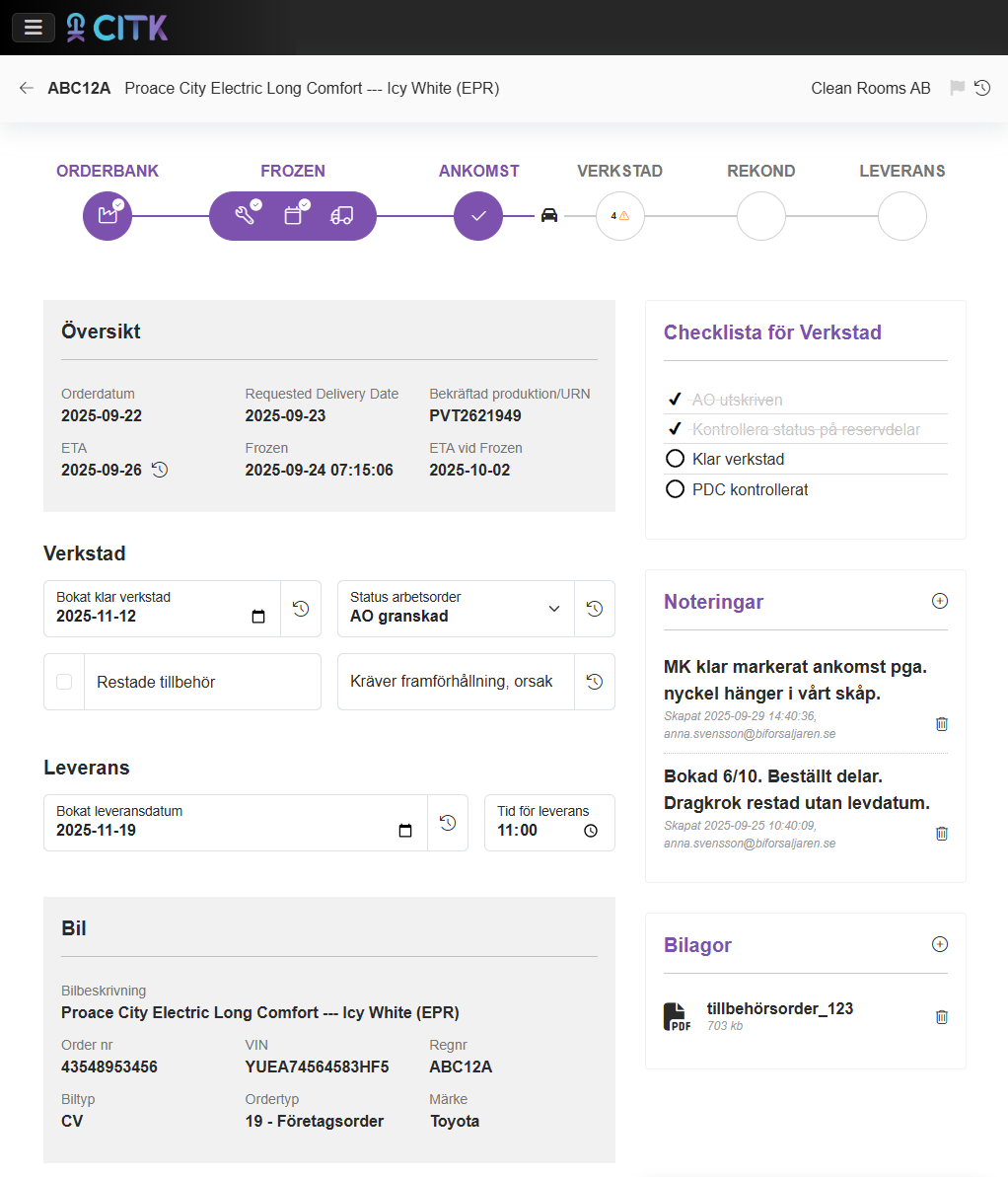
Task: Click order number 43548953456
Action: (109, 1067)
